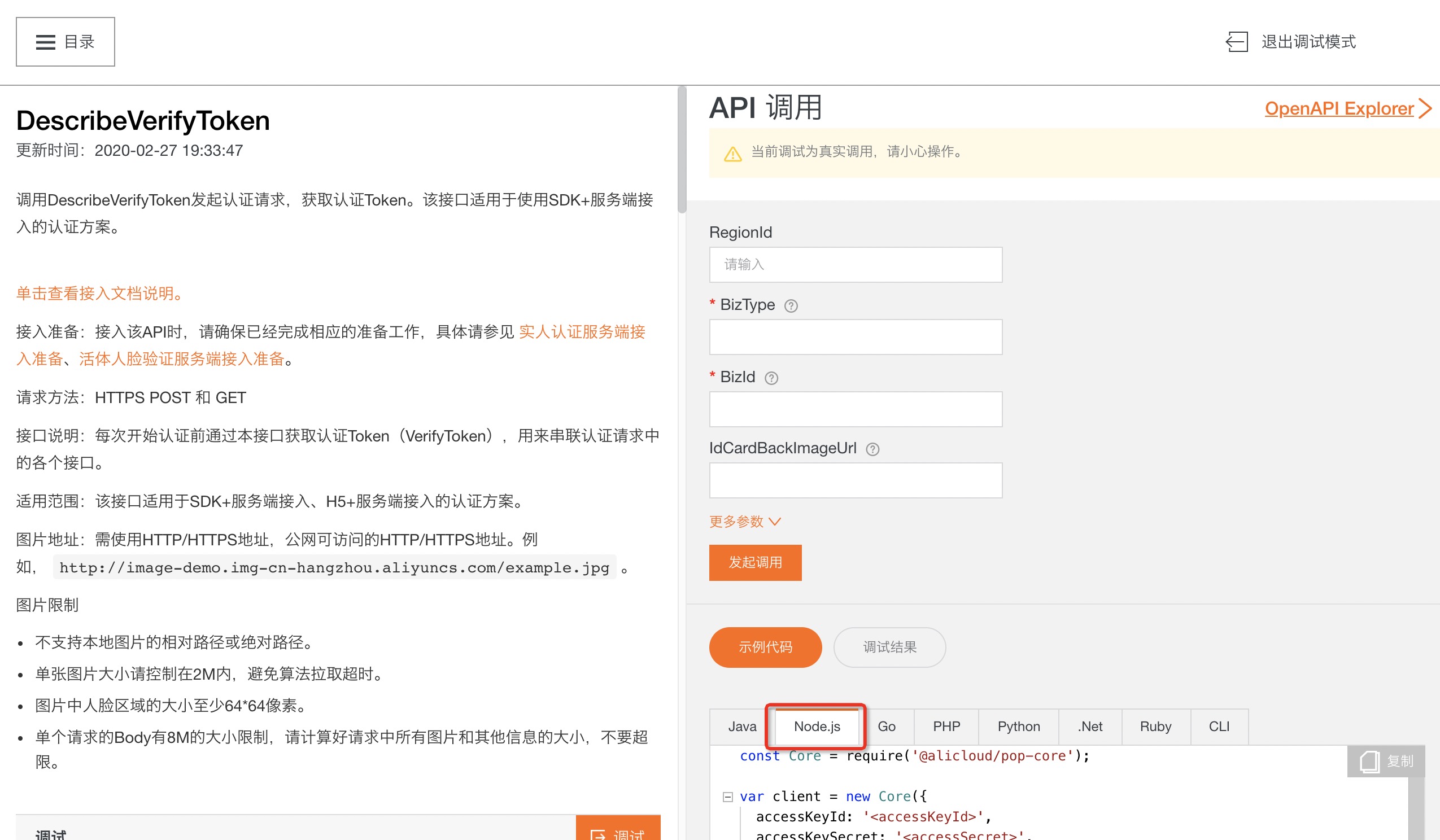Select the Ruby code tab

coord(1155,727)
